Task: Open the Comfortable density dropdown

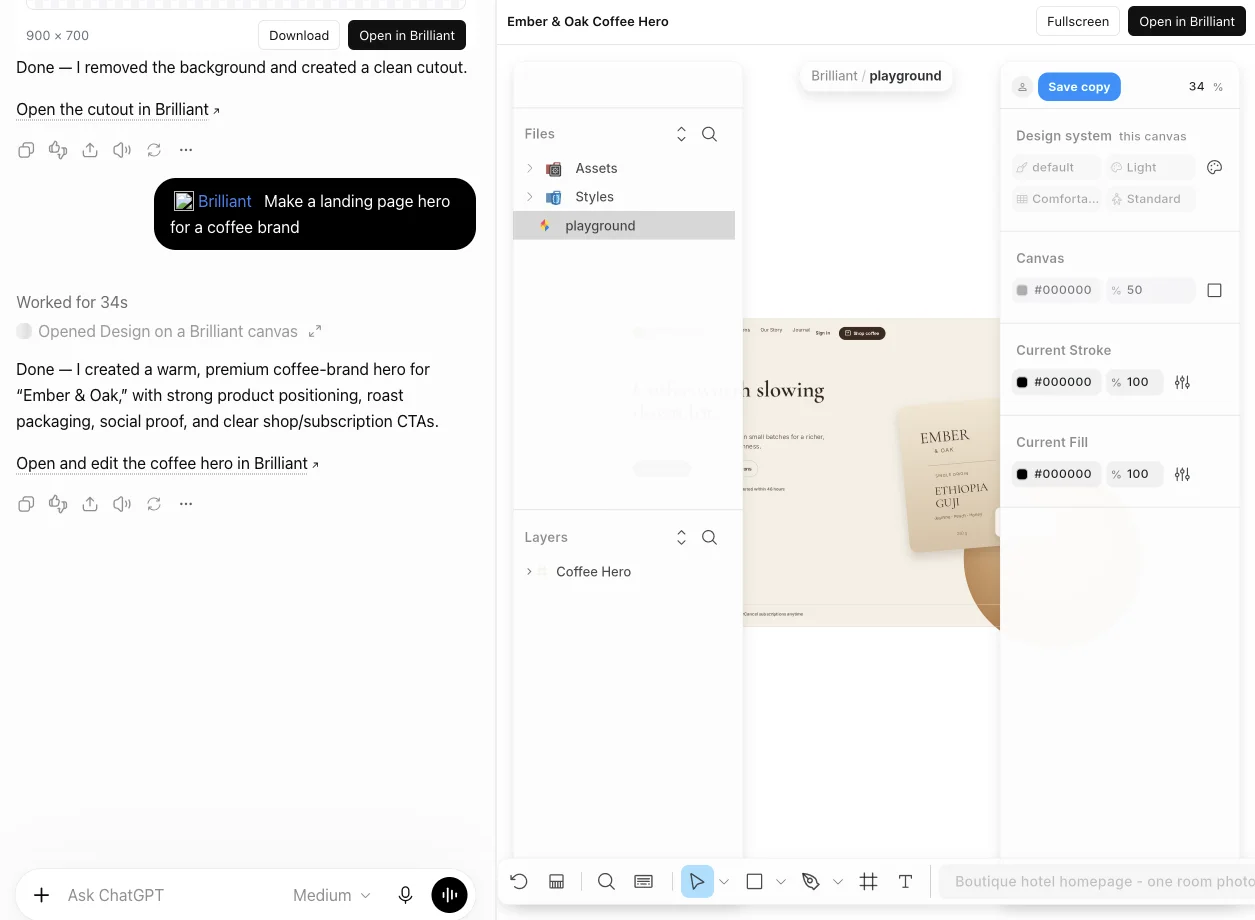Action: click(x=1056, y=199)
